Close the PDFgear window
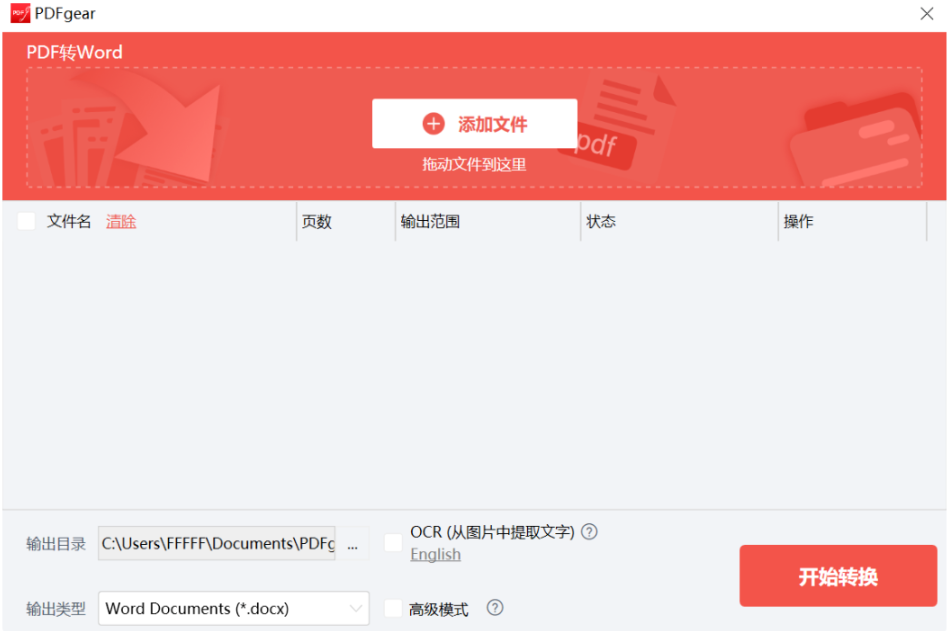 [927, 13]
